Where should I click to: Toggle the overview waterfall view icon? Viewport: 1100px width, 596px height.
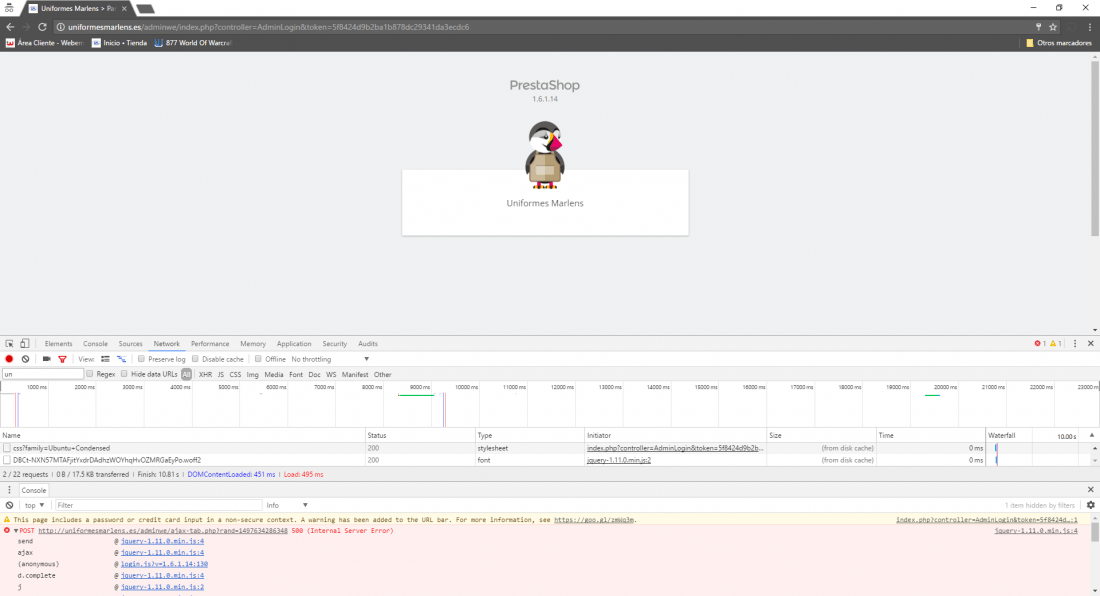click(x=121, y=359)
